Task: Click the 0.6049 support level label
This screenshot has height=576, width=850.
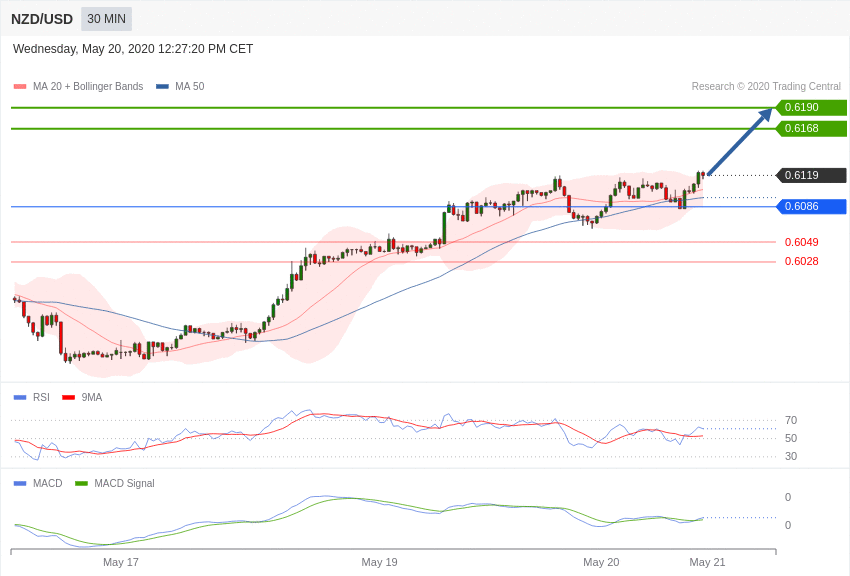Action: (801, 242)
